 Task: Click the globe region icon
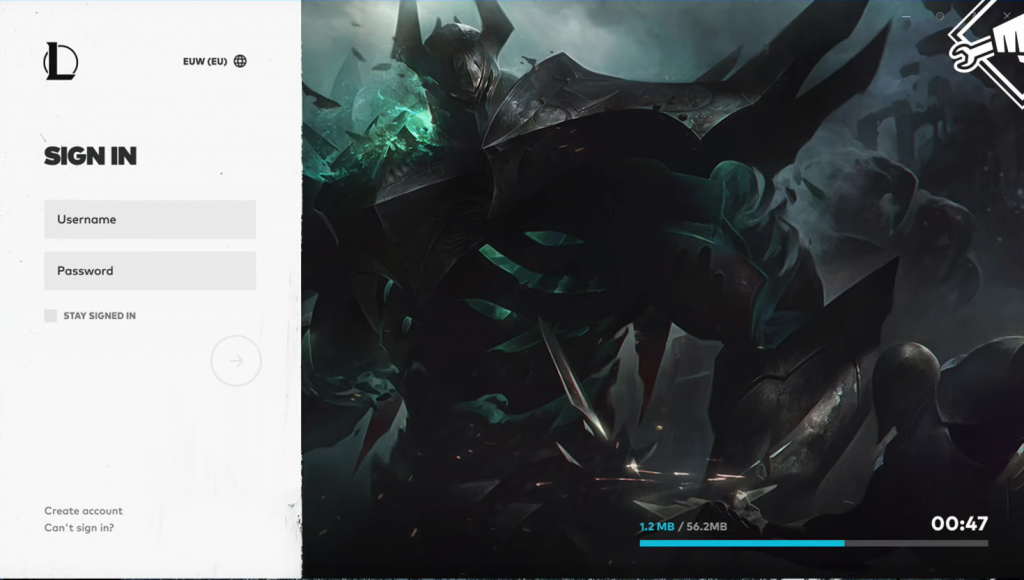pyautogui.click(x=240, y=61)
